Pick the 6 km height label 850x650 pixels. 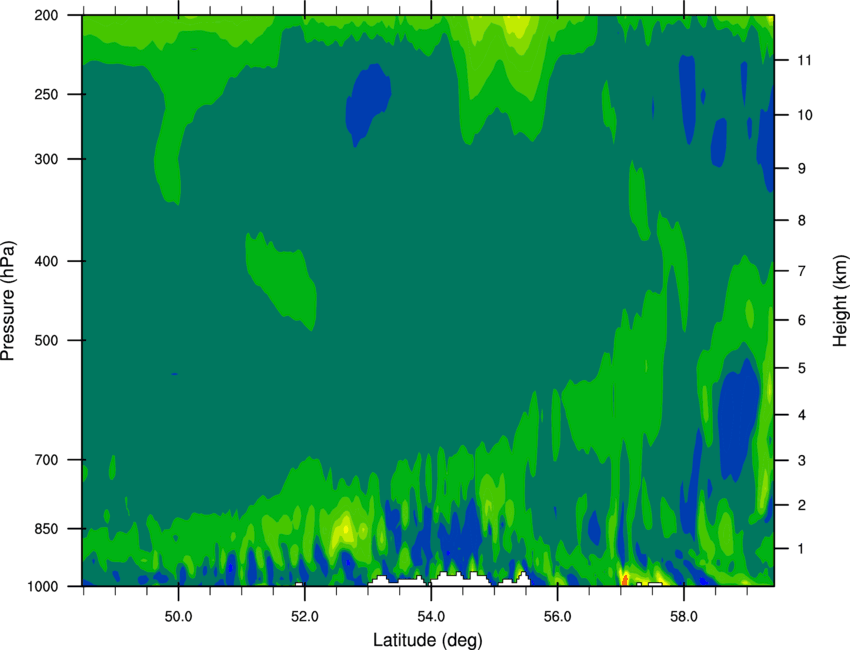(802, 320)
